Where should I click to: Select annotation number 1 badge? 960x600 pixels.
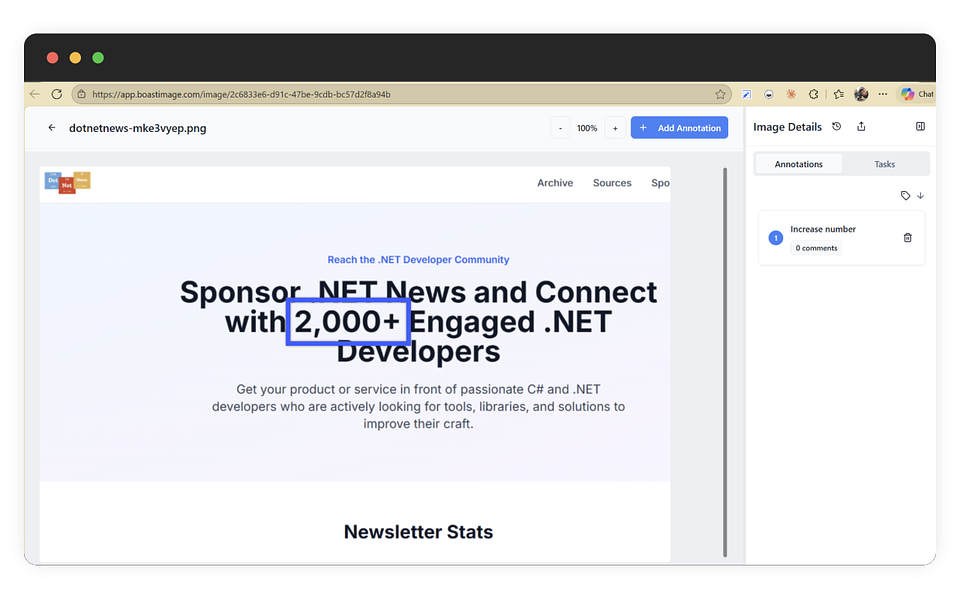point(776,238)
